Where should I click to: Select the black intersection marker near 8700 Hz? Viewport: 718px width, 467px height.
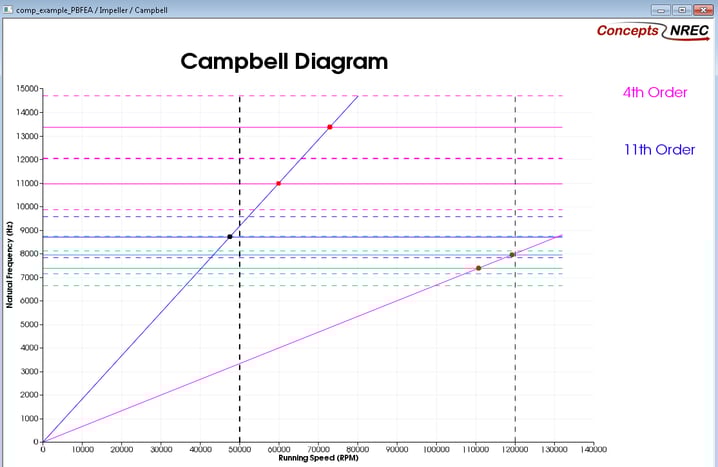point(230,237)
